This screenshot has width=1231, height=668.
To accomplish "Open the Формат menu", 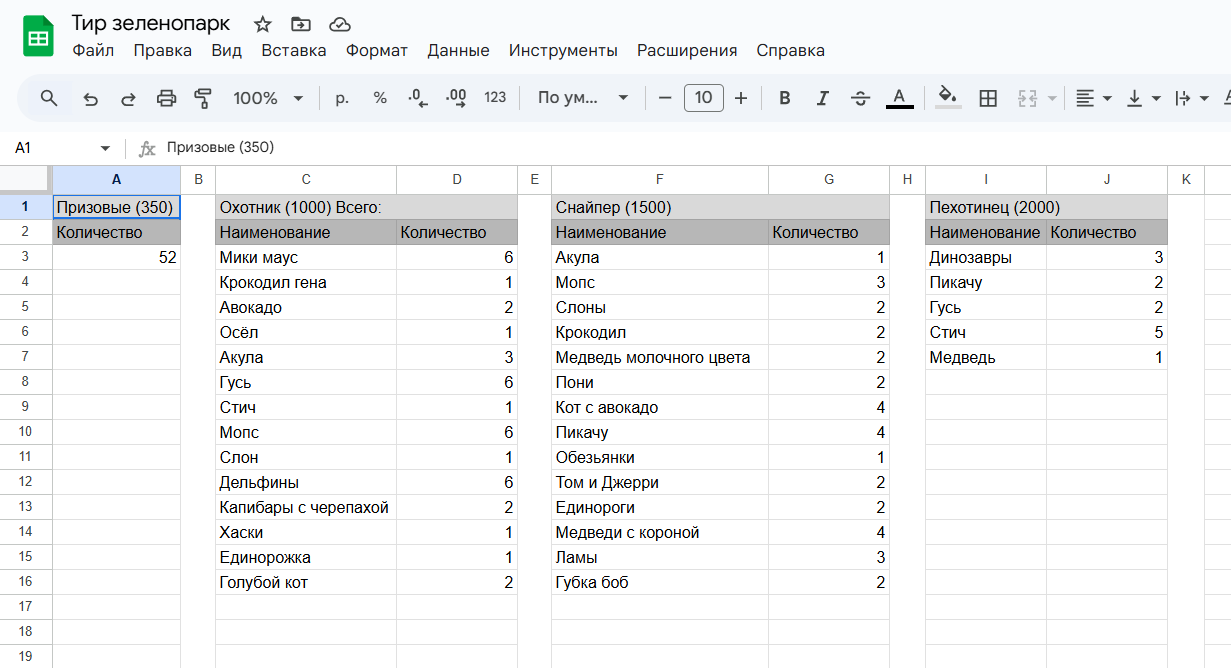I will [377, 50].
